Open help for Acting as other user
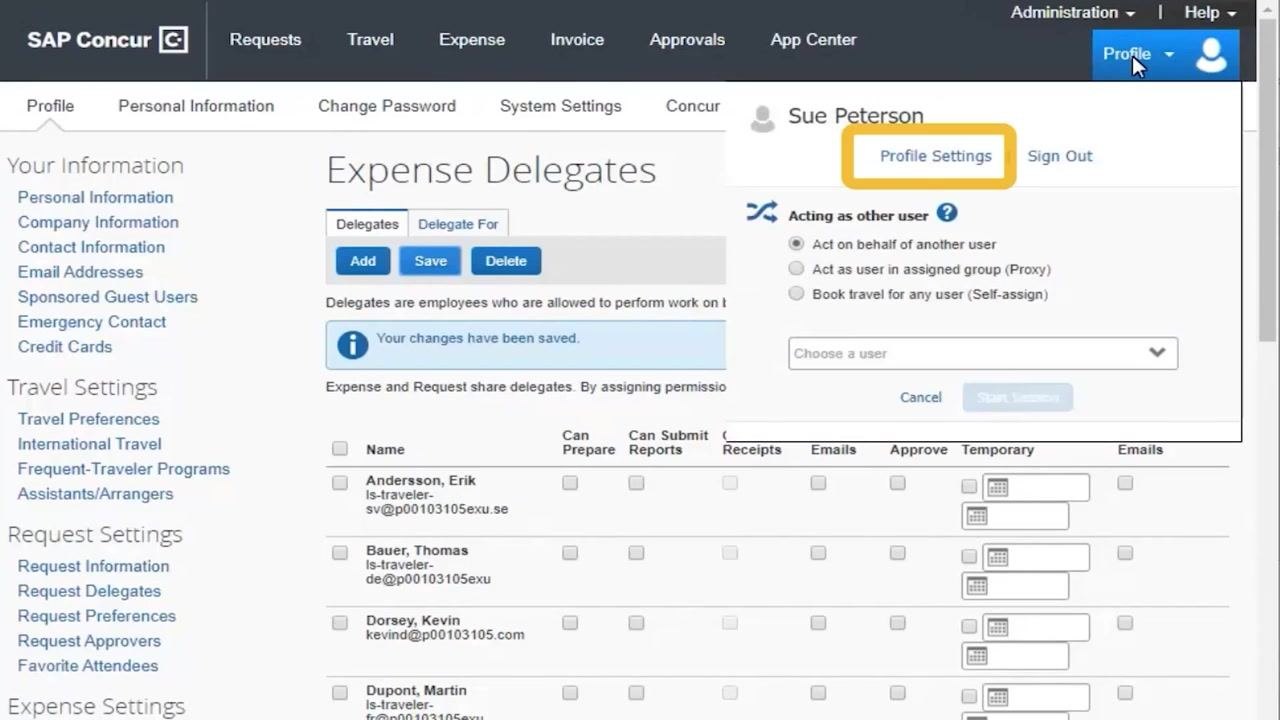Screen dimensions: 1280x720 click(x=947, y=213)
